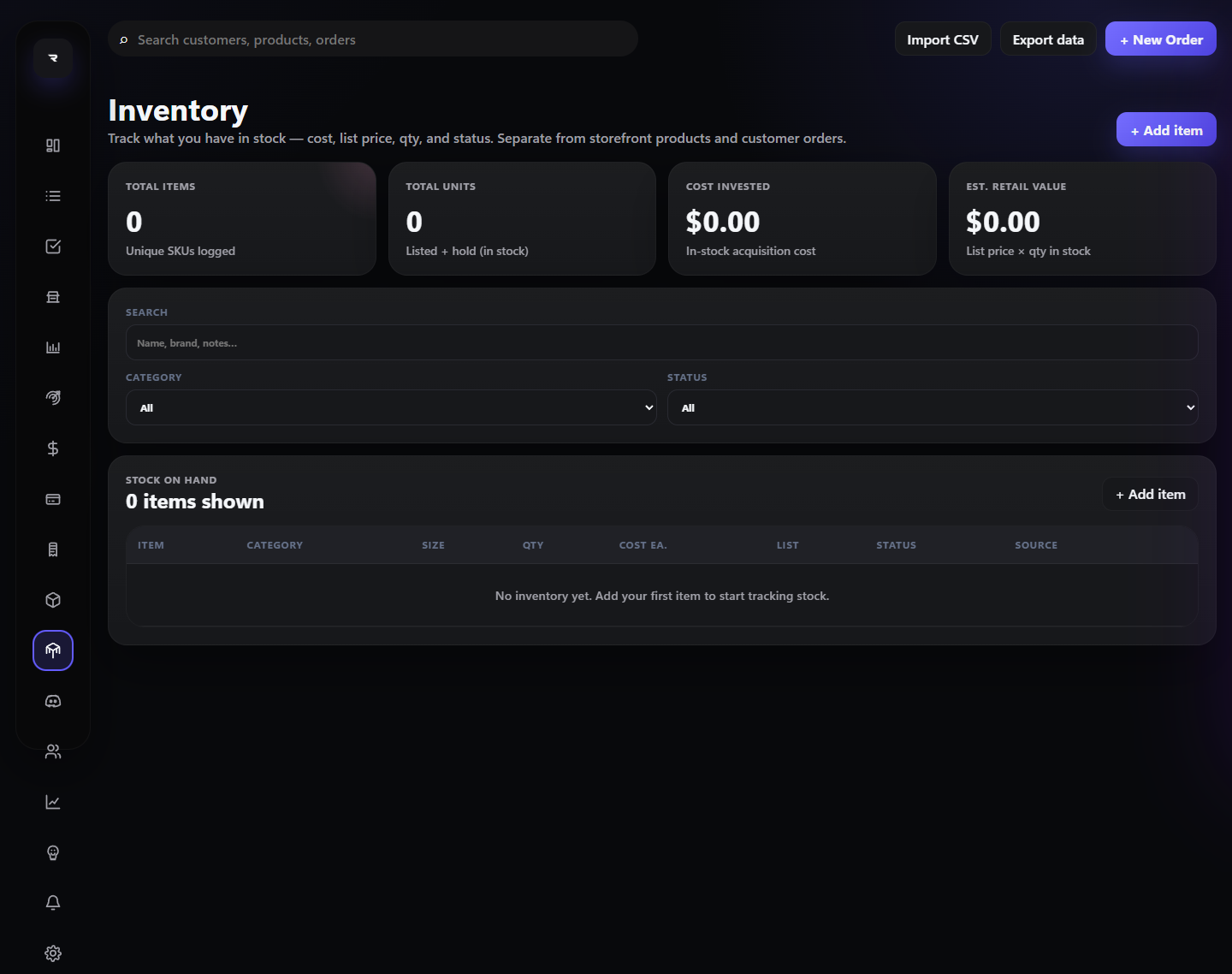Open the line chart analytics icon
Image resolution: width=1232 pixels, height=974 pixels.
(53, 802)
